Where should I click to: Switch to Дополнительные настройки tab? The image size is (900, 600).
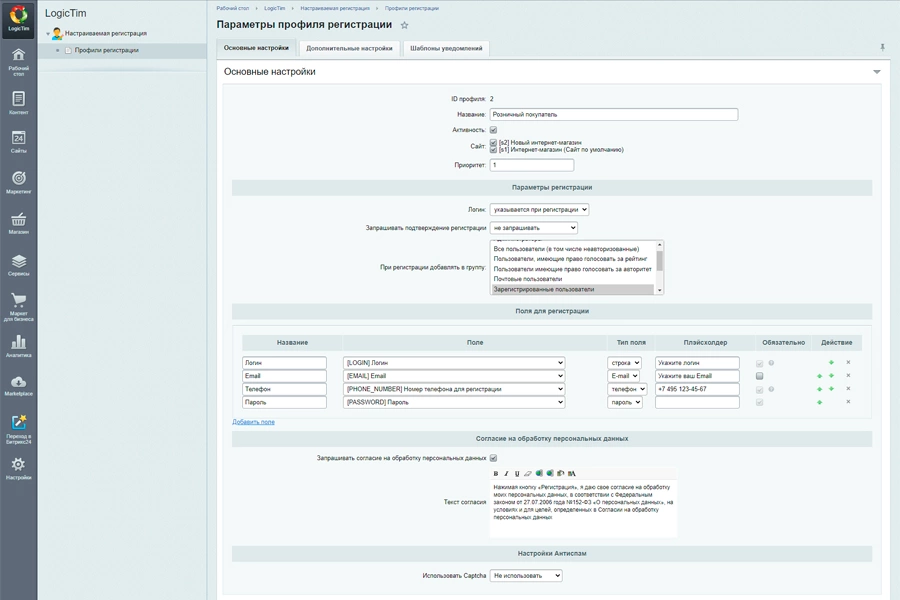coord(349,48)
